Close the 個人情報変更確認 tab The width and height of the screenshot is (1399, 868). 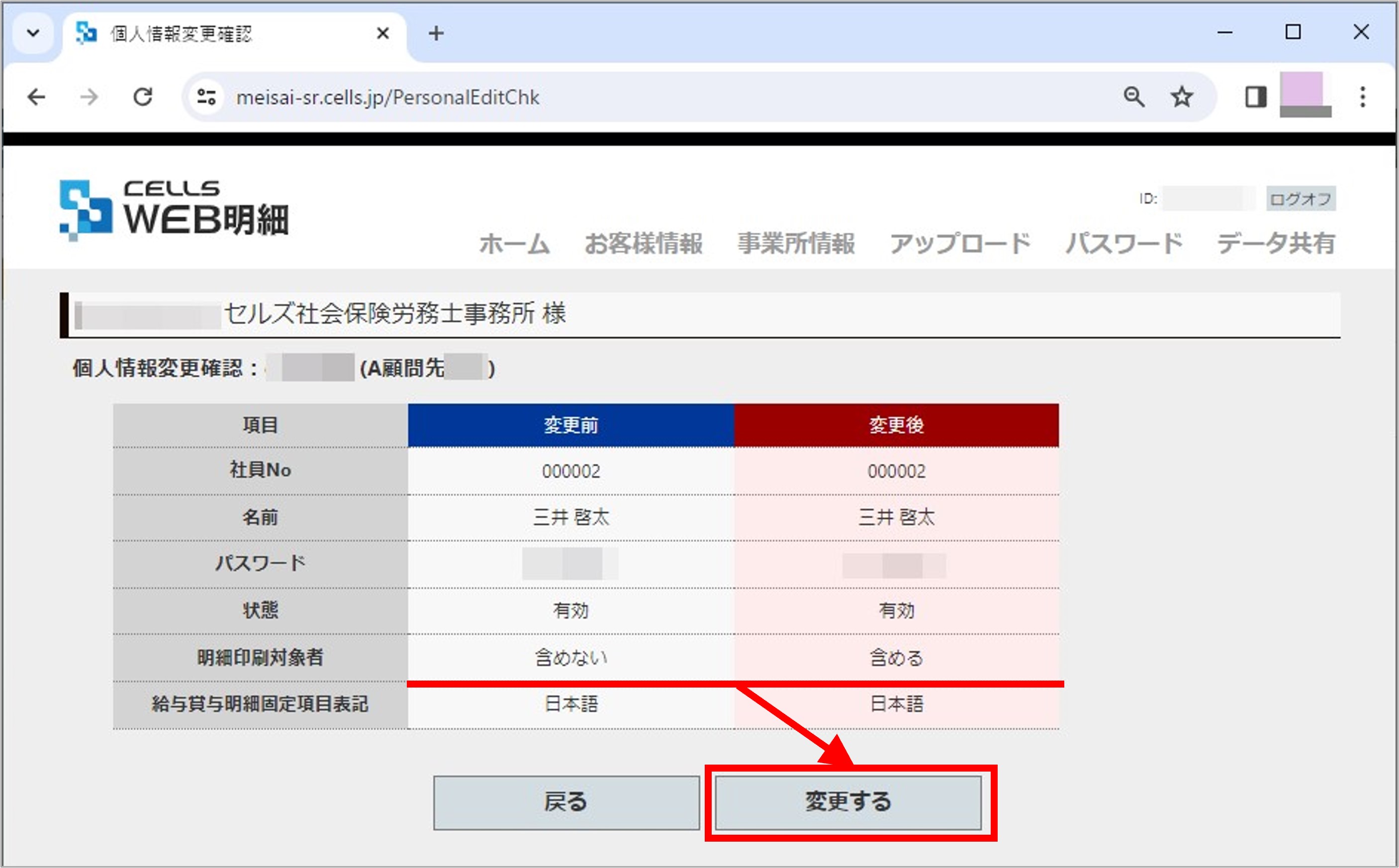pos(383,33)
